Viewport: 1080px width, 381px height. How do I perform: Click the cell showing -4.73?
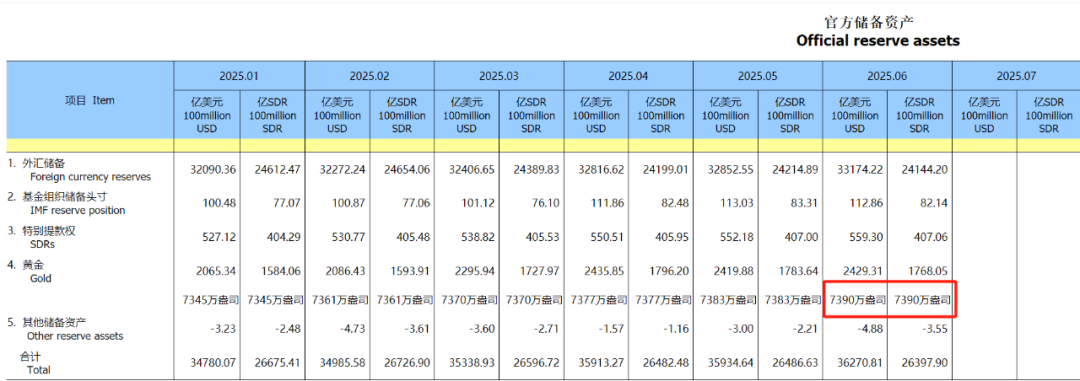click(x=353, y=329)
